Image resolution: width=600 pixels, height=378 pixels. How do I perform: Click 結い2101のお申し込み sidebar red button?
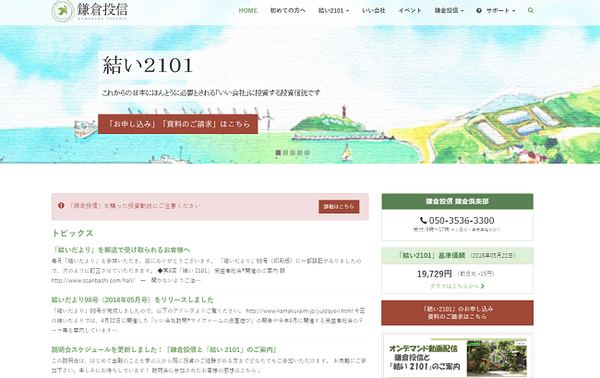click(457, 313)
